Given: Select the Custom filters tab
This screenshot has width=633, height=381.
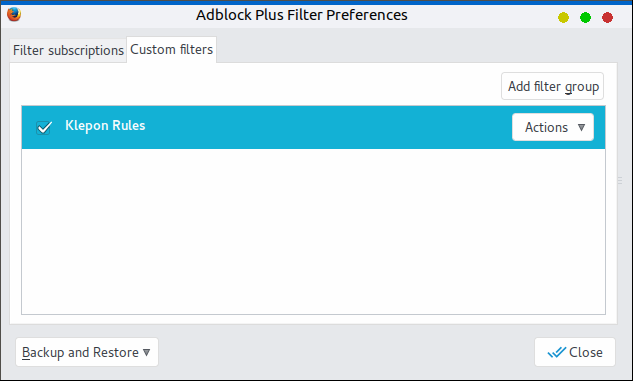Looking at the screenshot, I should click(x=172, y=50).
